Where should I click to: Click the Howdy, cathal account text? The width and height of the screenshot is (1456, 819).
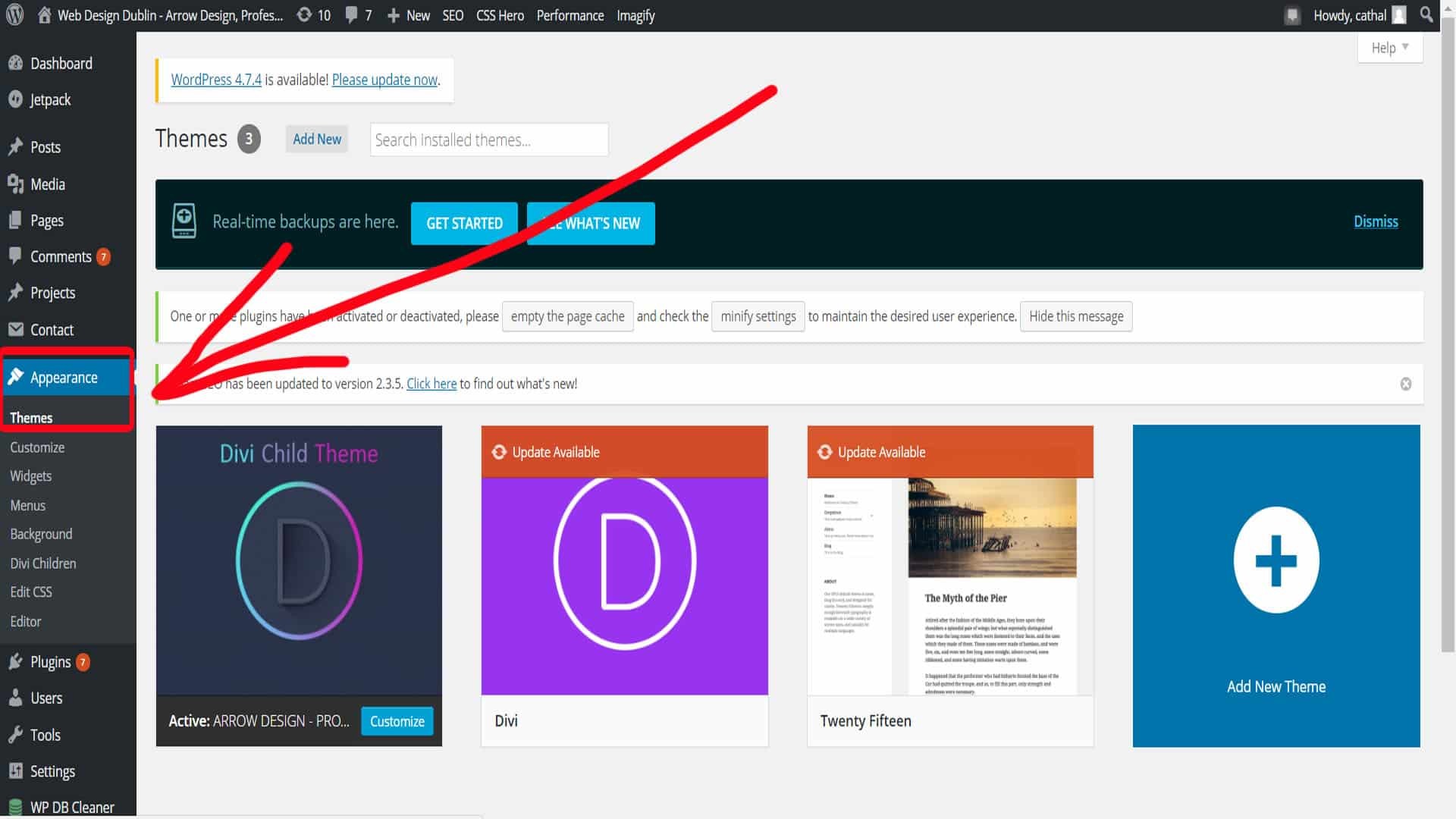1350,15
